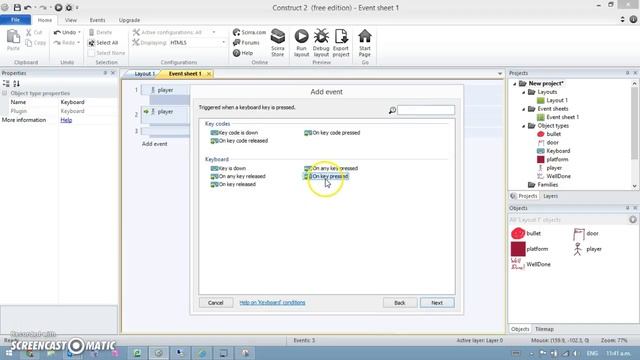Click the Cancel button in dialog

[216, 303]
